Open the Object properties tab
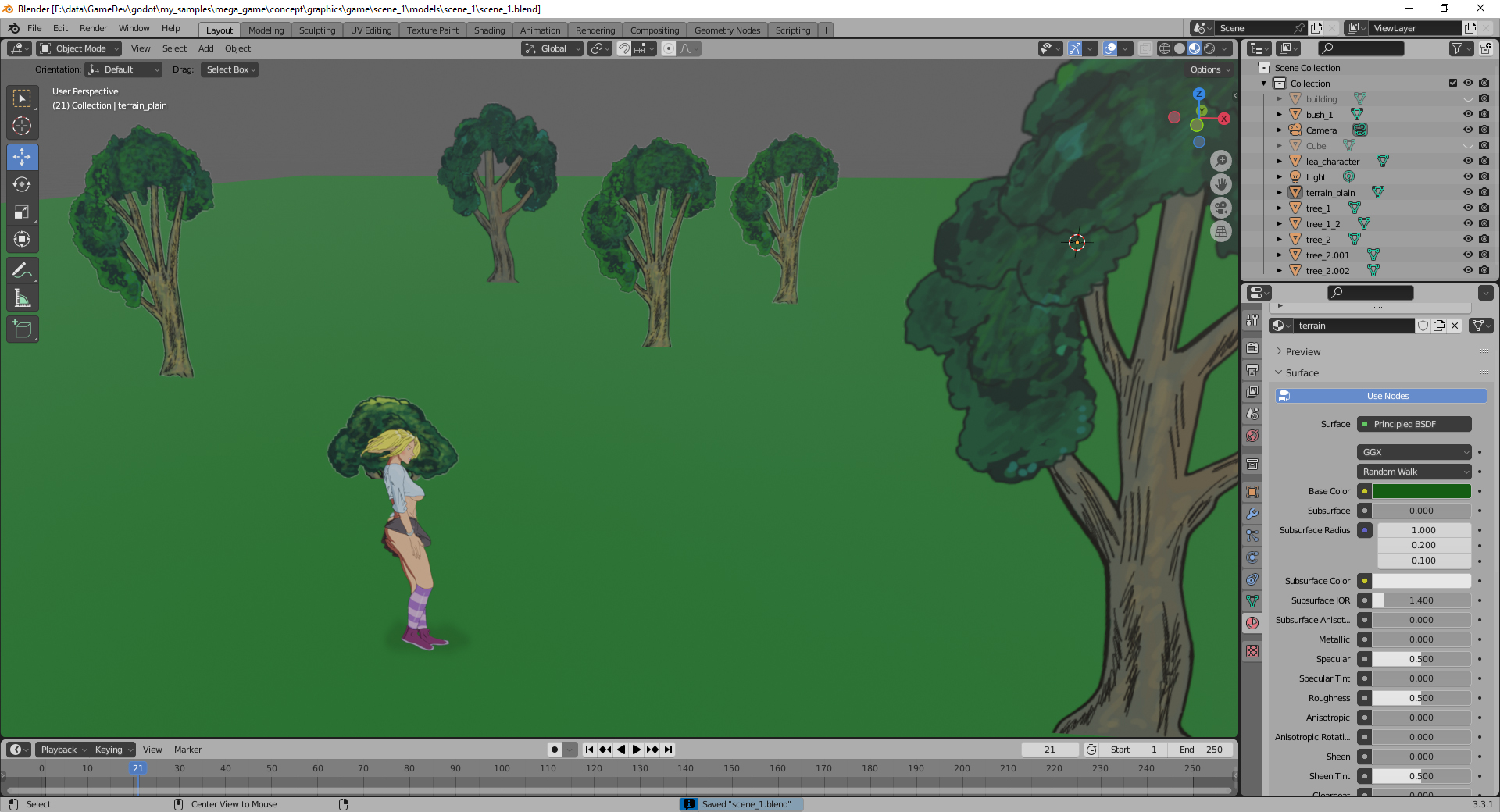This screenshot has height=812, width=1500. [x=1252, y=491]
